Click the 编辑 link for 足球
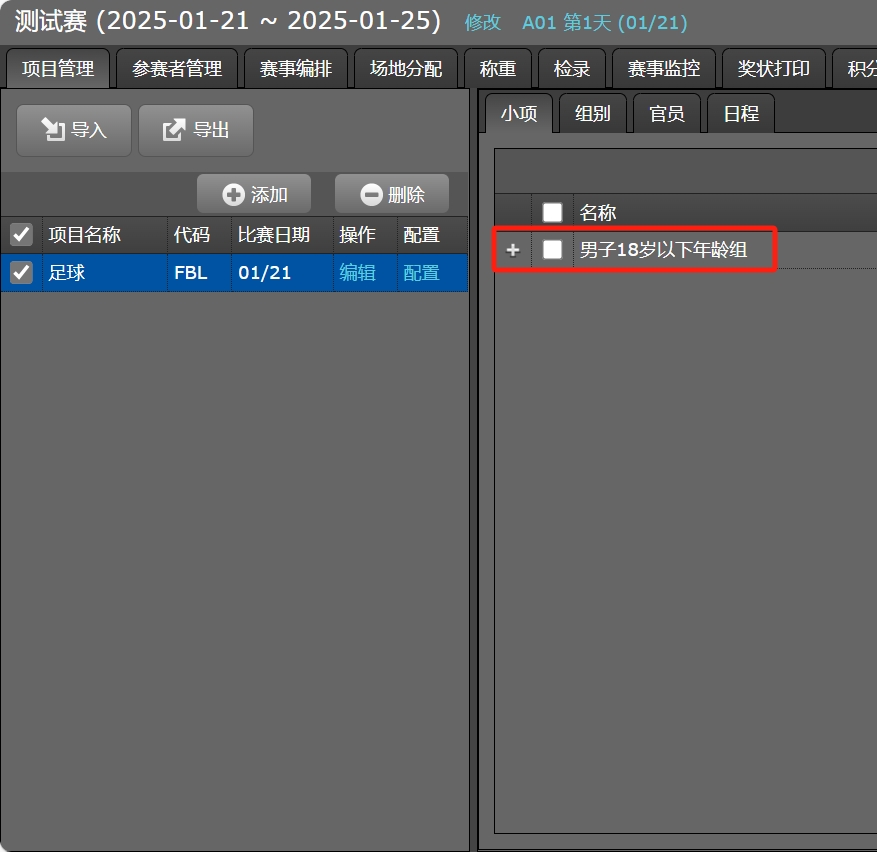This screenshot has height=852, width=877. click(x=357, y=272)
